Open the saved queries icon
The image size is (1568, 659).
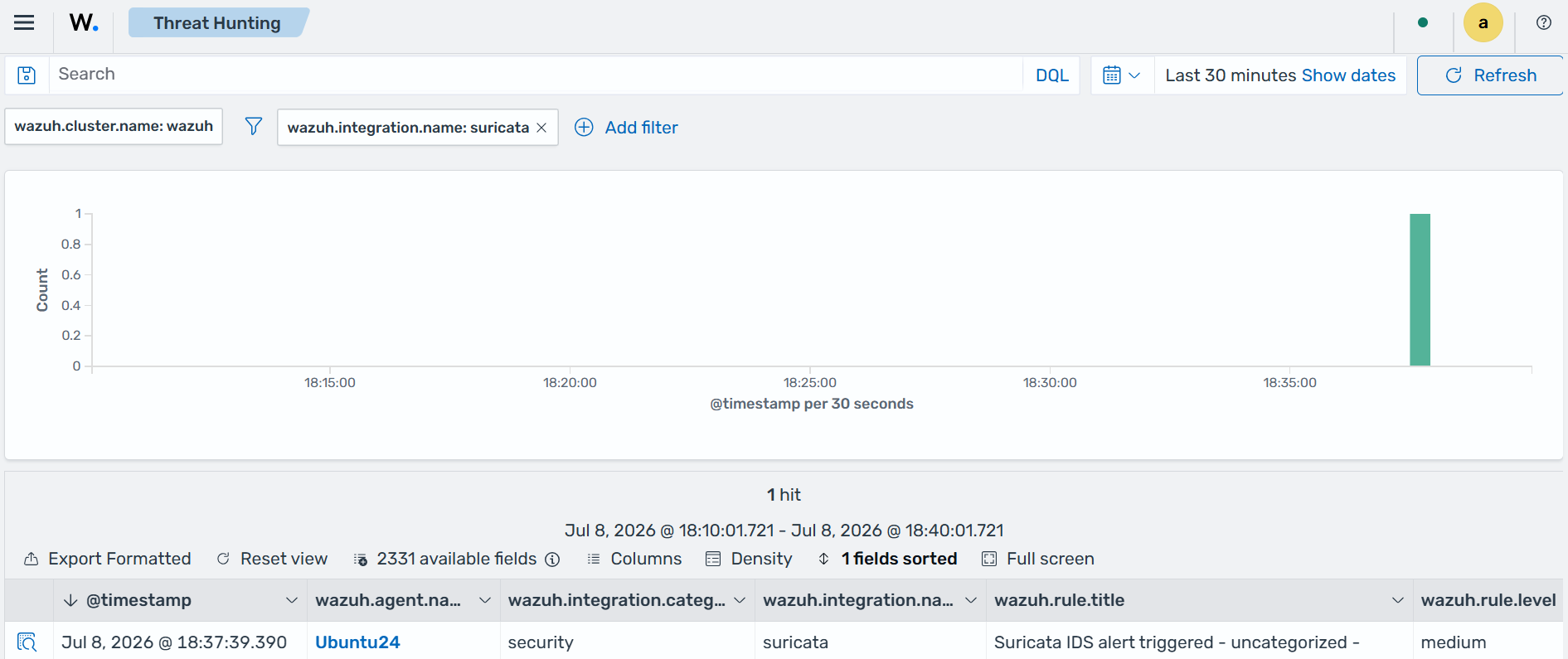(27, 75)
